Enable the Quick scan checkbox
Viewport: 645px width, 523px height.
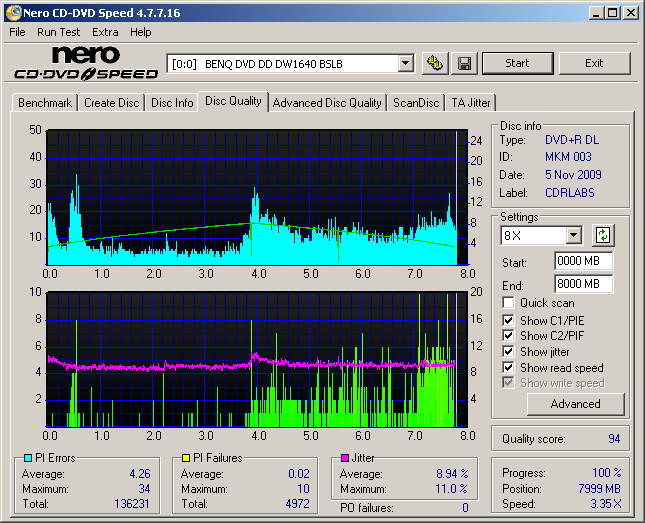pyautogui.click(x=509, y=303)
